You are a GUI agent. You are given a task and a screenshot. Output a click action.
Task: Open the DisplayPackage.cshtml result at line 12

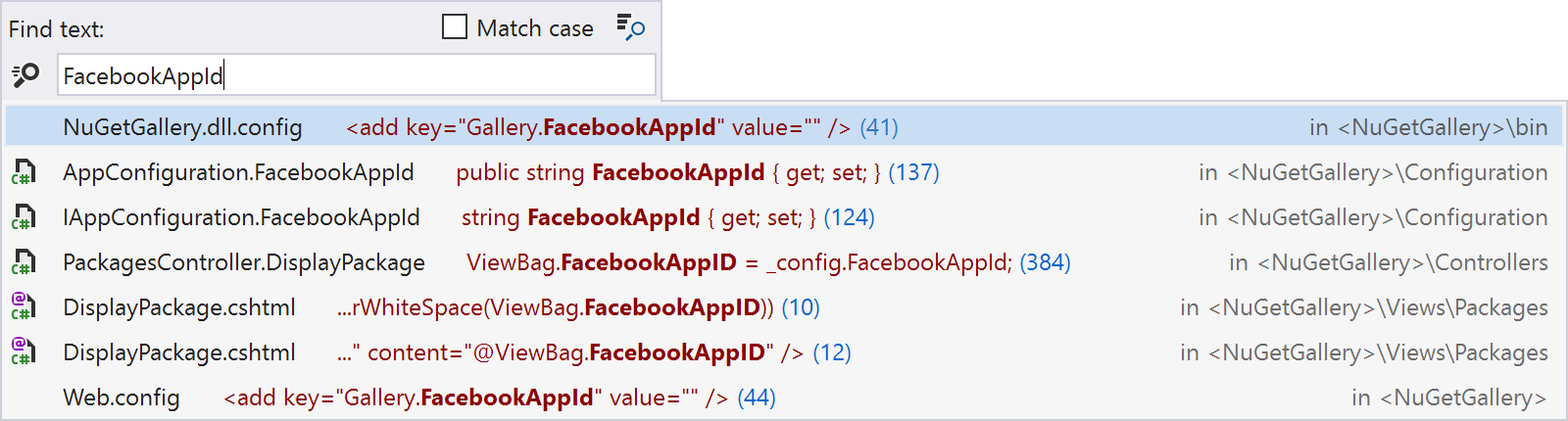[784, 352]
